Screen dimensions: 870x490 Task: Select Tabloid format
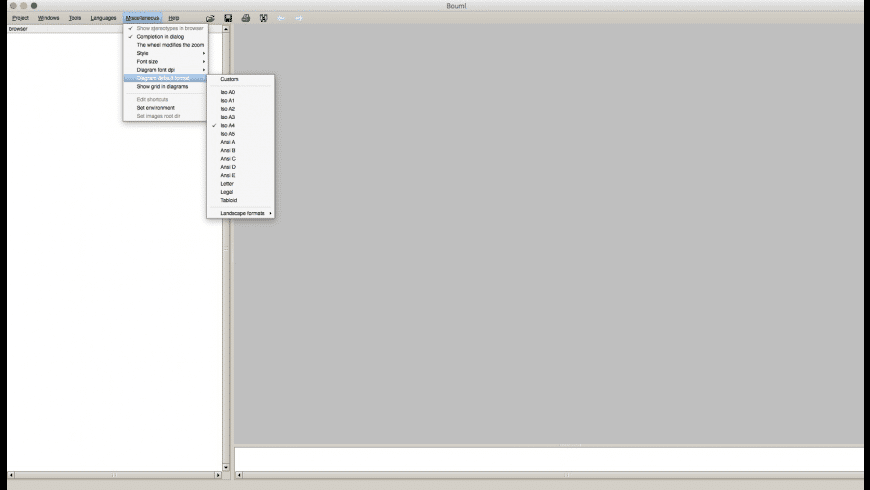click(x=241, y=200)
